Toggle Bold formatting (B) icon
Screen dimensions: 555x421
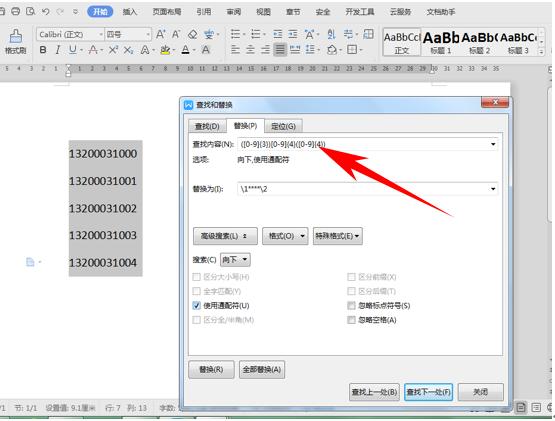pyautogui.click(x=43, y=50)
